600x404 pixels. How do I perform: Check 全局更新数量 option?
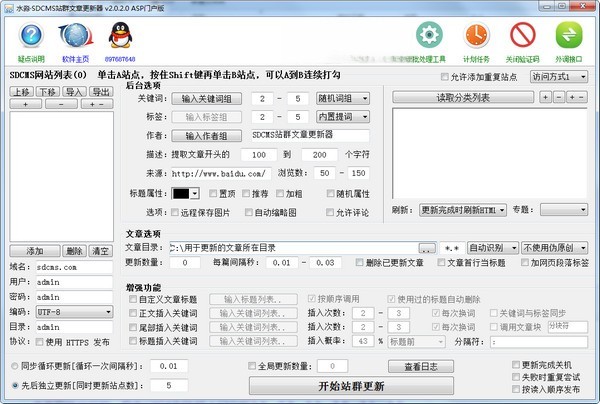coord(252,366)
